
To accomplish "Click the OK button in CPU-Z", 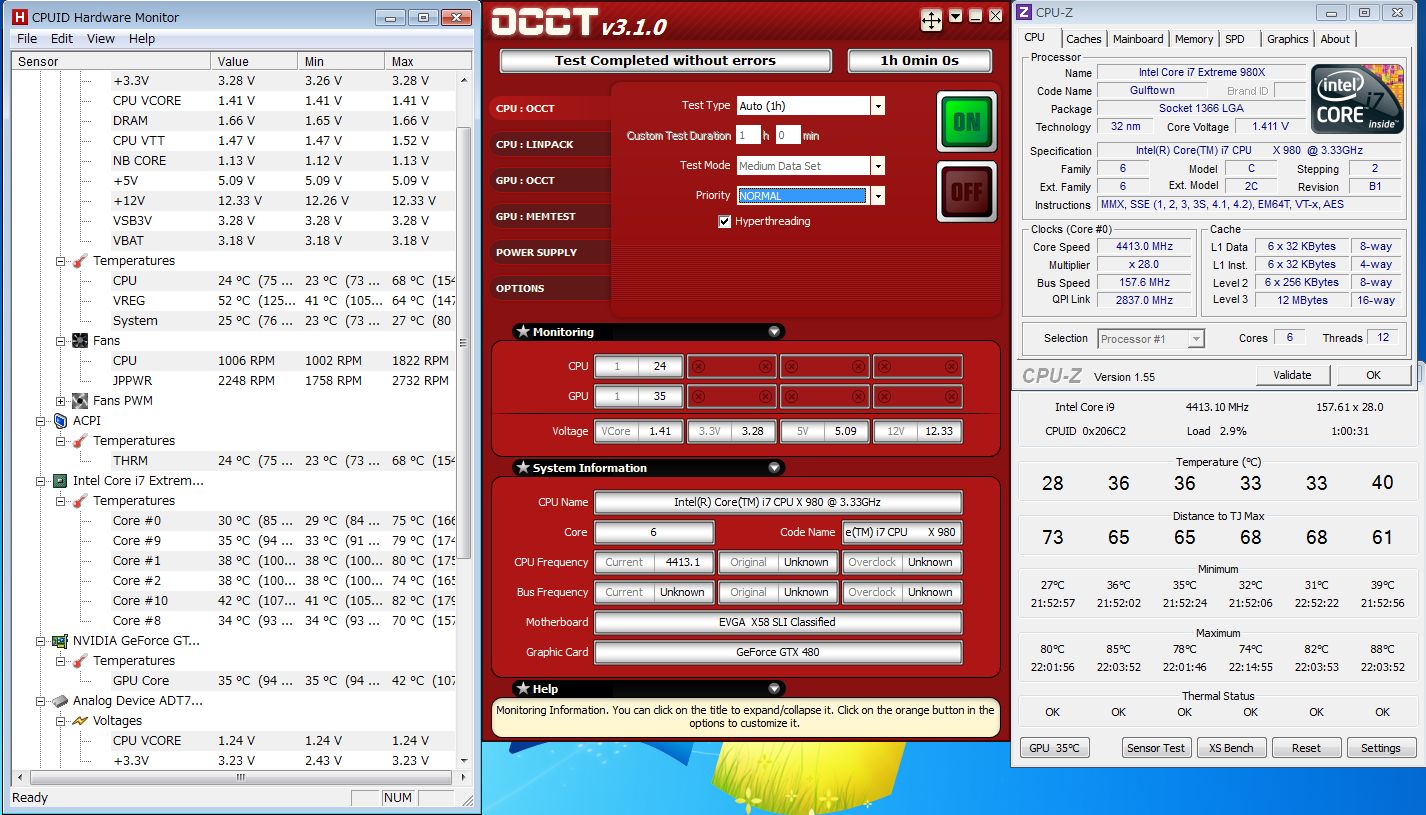I will (x=1373, y=375).
